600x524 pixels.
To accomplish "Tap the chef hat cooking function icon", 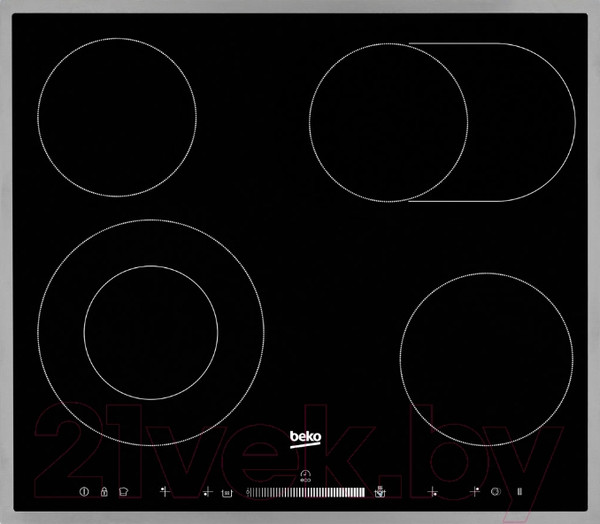I will point(122,492).
